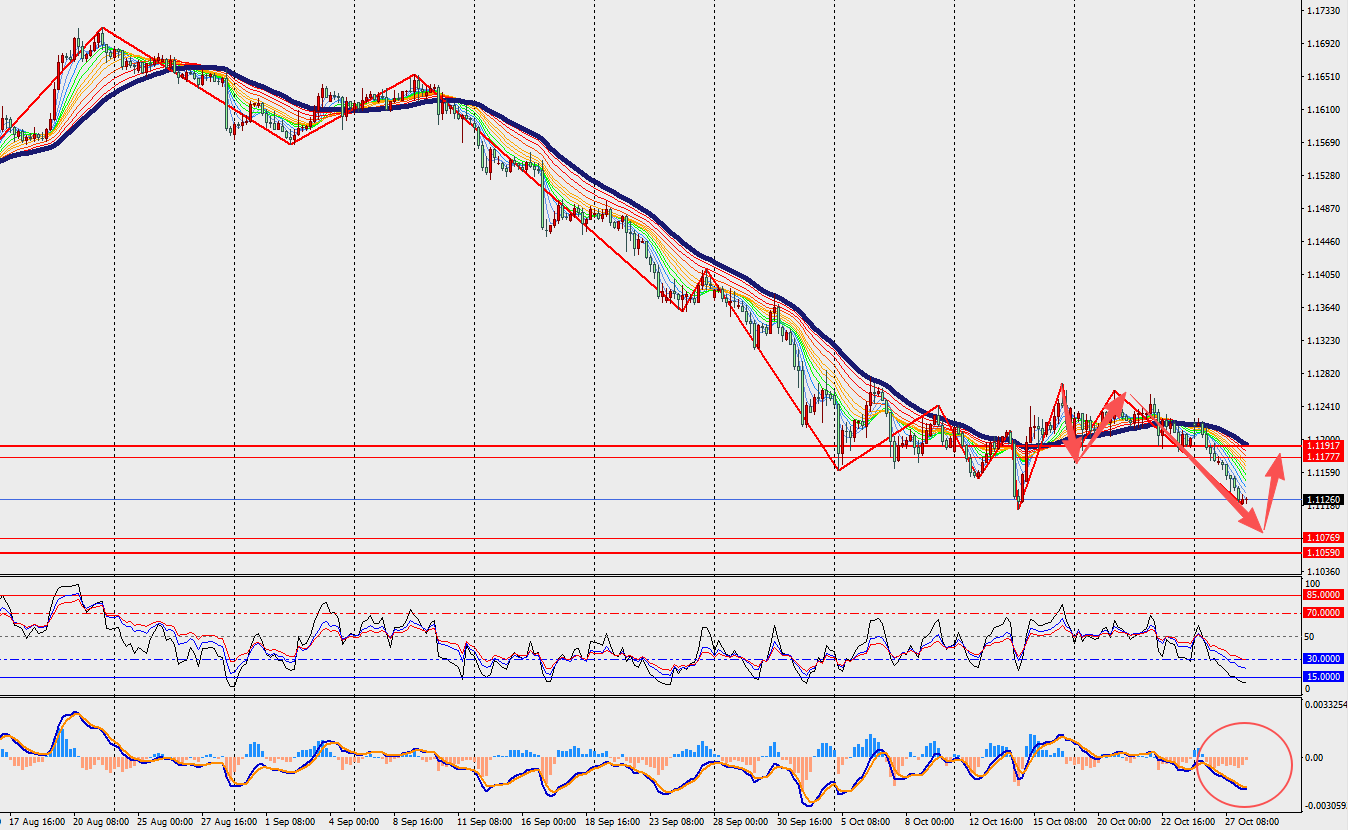Click the 1.12820 price scale value
1349x830 pixels.
[x=1324, y=374]
